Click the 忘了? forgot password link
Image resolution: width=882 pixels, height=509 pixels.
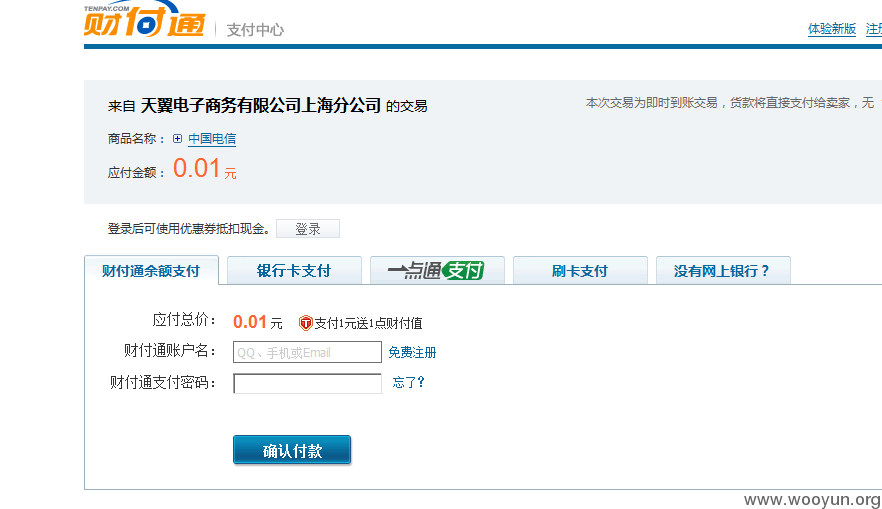[x=408, y=382]
